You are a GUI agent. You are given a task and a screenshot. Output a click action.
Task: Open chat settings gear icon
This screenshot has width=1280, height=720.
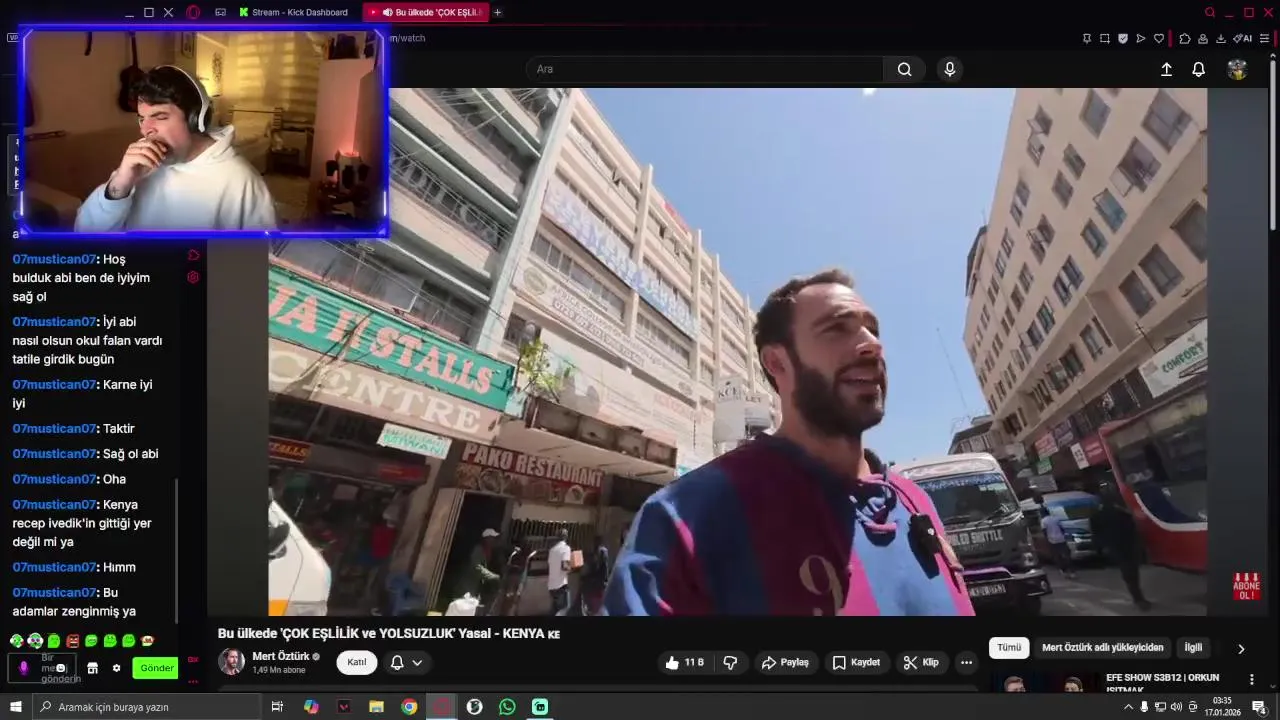tap(116, 668)
